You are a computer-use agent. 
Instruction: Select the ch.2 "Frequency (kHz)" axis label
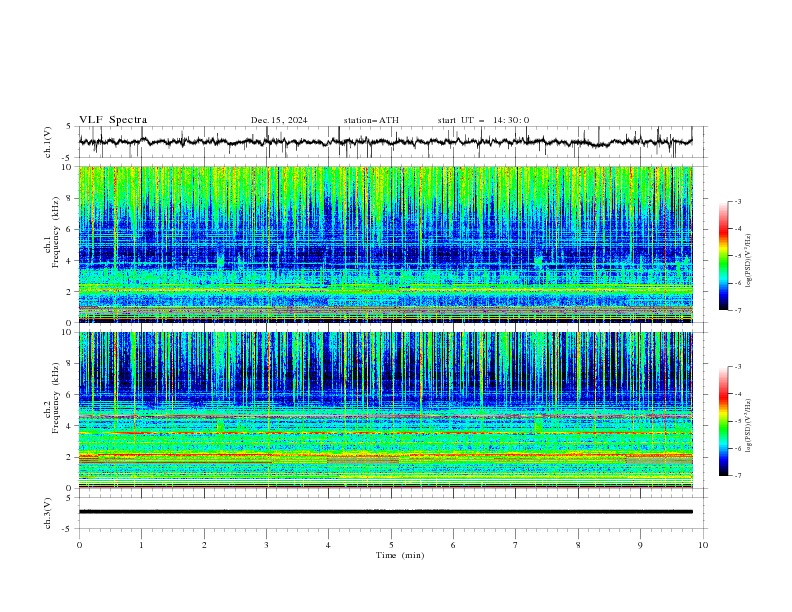[56, 398]
